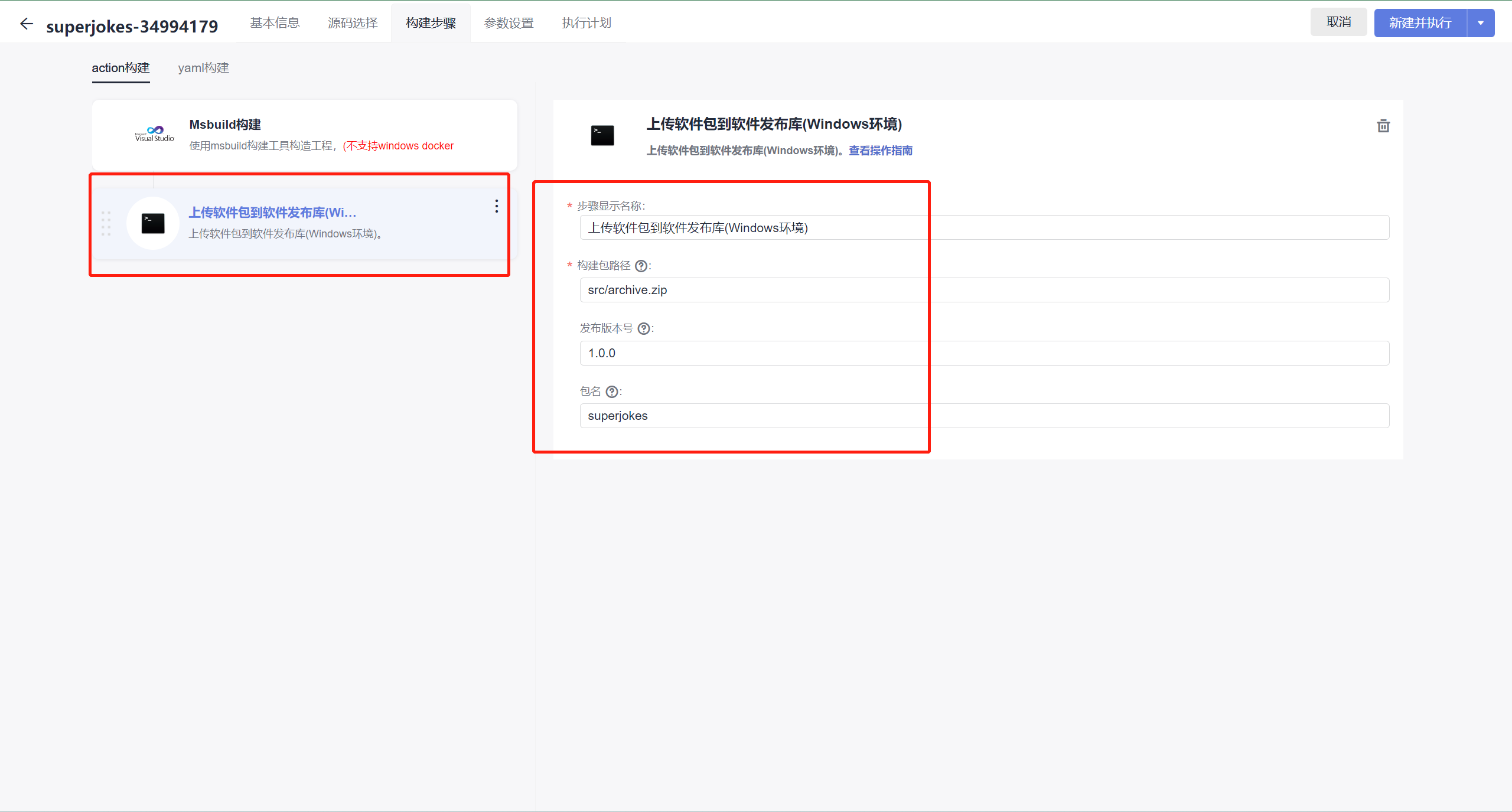This screenshot has width=1512, height=812.
Task: Open the 基本信息 tab
Action: point(275,23)
